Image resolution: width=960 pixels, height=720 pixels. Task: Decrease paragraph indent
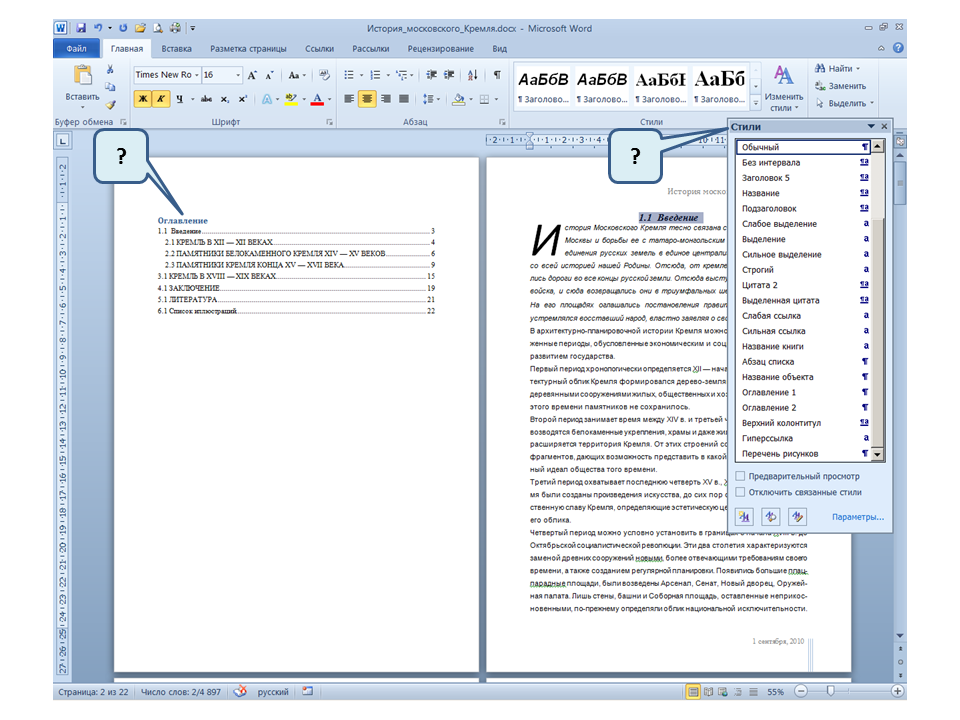coord(432,75)
